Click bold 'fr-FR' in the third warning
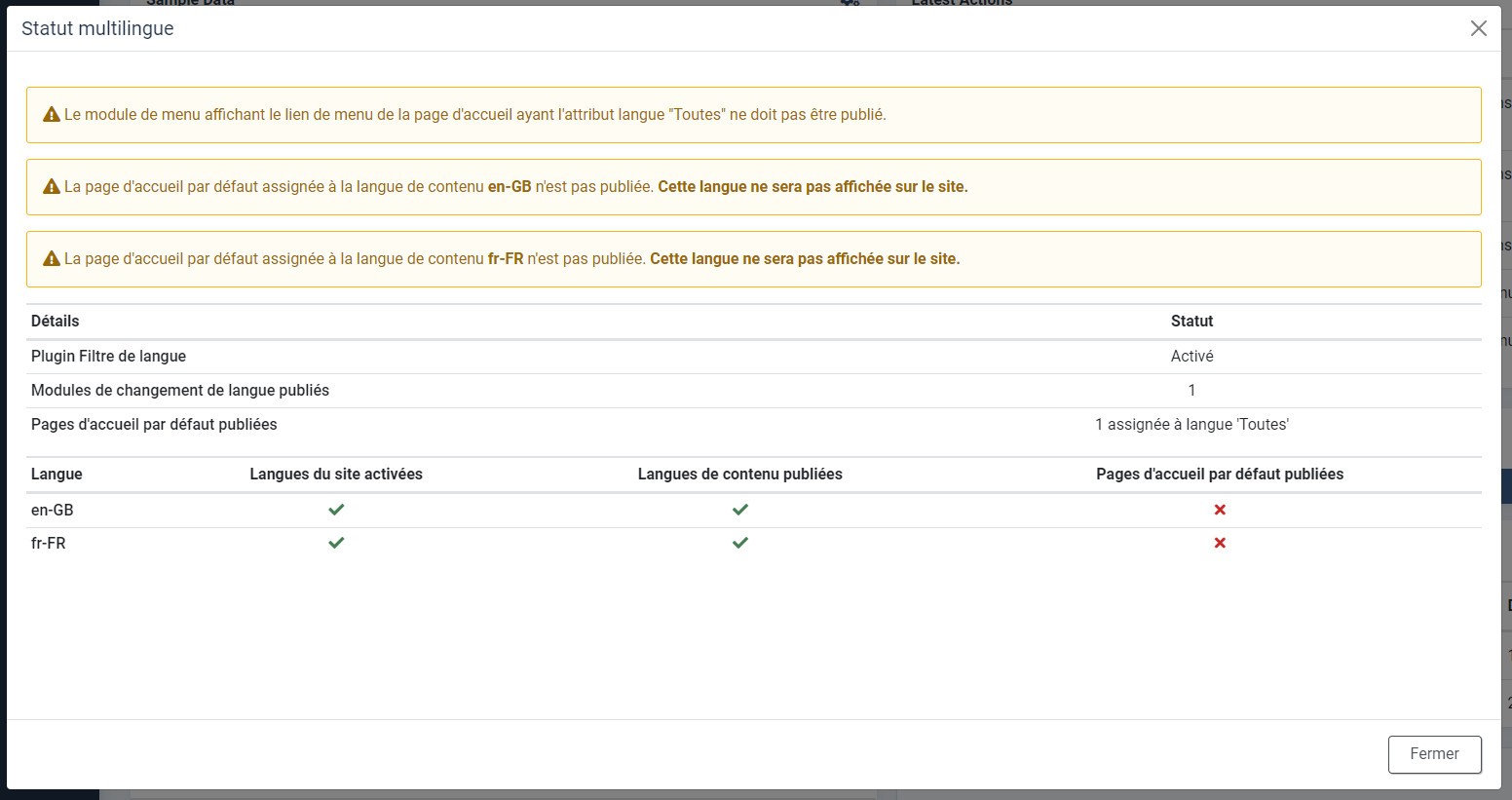 point(506,258)
